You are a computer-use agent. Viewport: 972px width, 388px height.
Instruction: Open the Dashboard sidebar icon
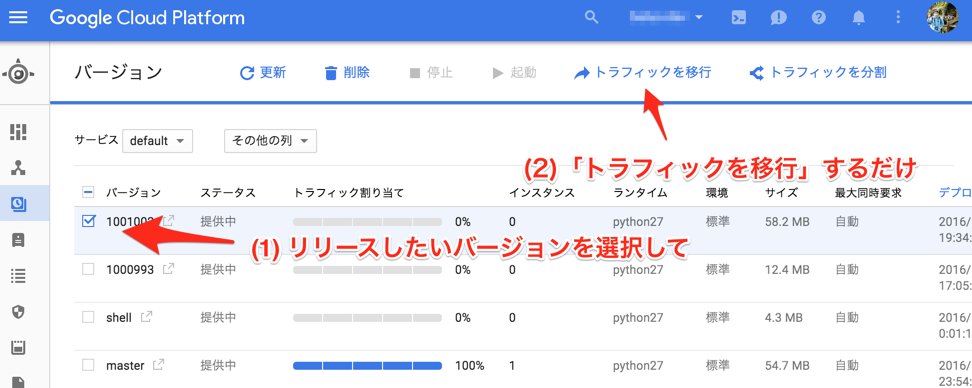19,131
